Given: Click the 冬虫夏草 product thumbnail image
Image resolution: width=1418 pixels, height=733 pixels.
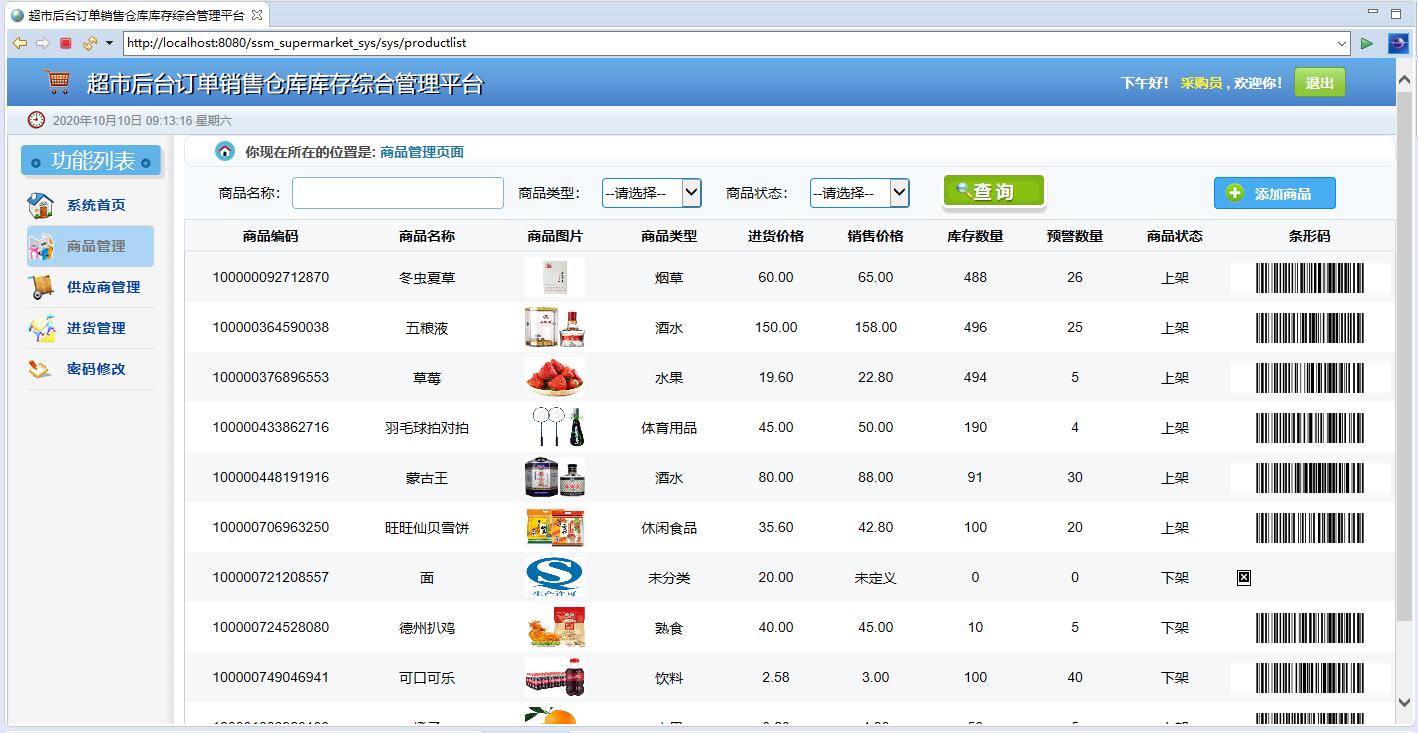Looking at the screenshot, I should click(555, 277).
